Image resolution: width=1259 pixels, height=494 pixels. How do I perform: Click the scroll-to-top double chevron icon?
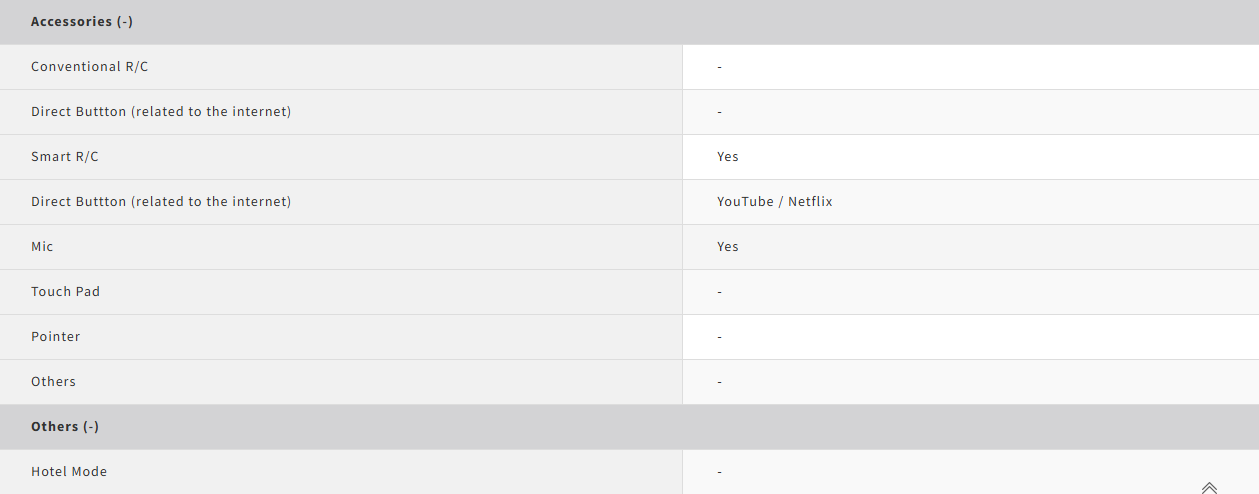1209,487
